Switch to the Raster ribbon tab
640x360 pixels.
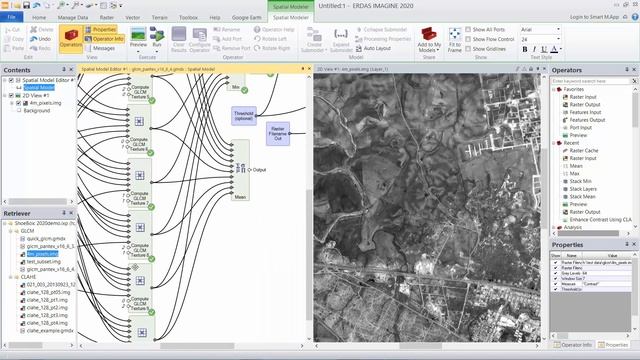coord(107,18)
